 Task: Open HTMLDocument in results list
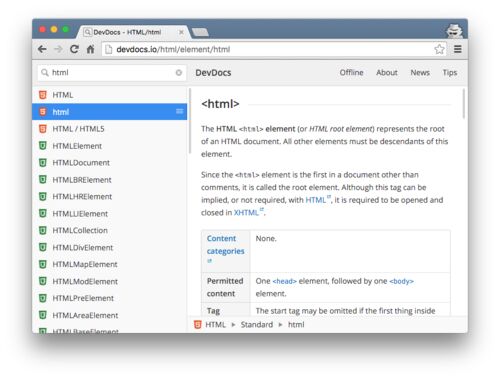pyautogui.click(x=109, y=163)
